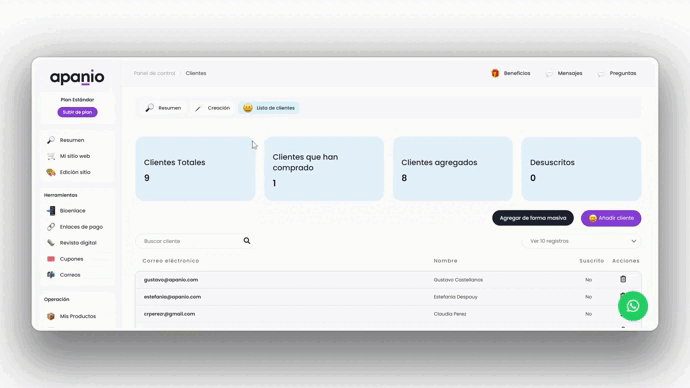Switch to the Creación tab
690x388 pixels.
click(x=213, y=108)
